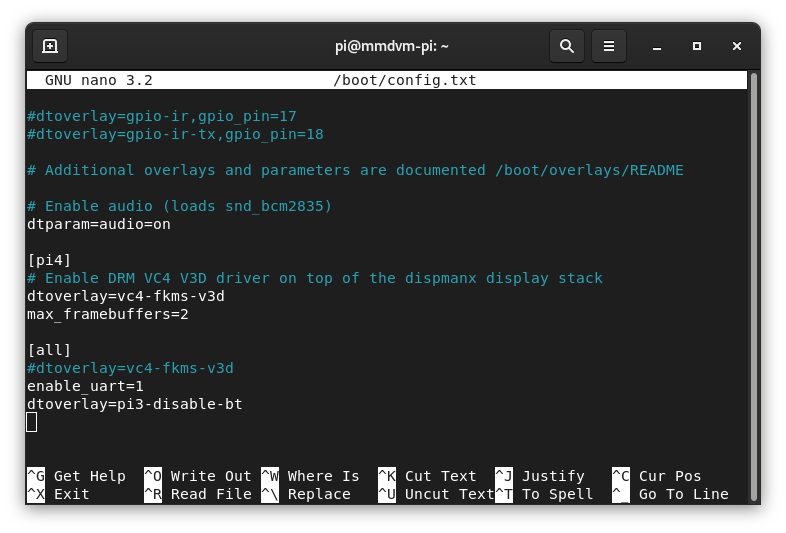The width and height of the screenshot is (786, 533).
Task: Click the terminal vertical scrollbar
Action: tap(753, 287)
